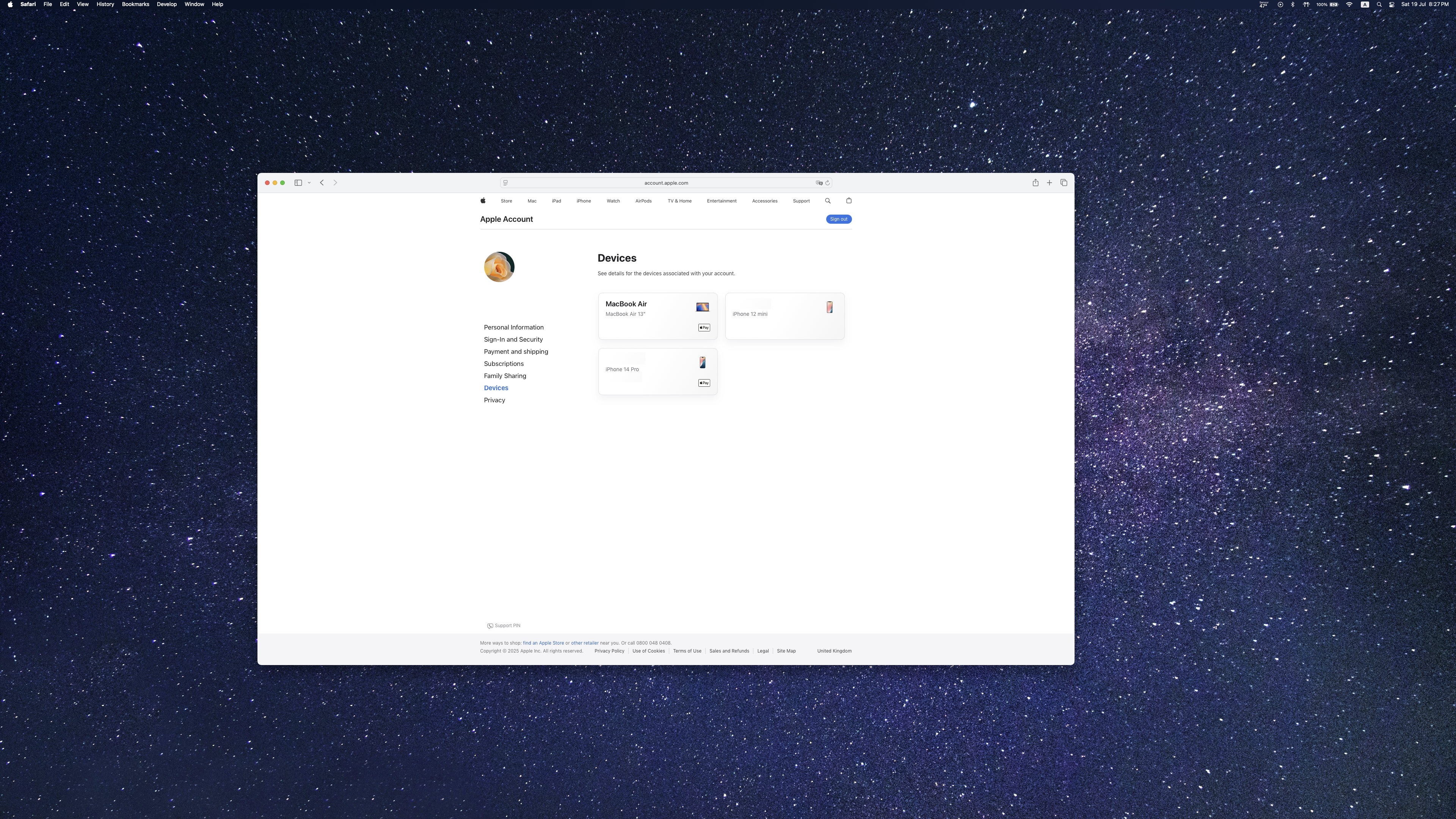Open the iPhone 12 mini device card
The image size is (1456, 819).
[x=785, y=316]
